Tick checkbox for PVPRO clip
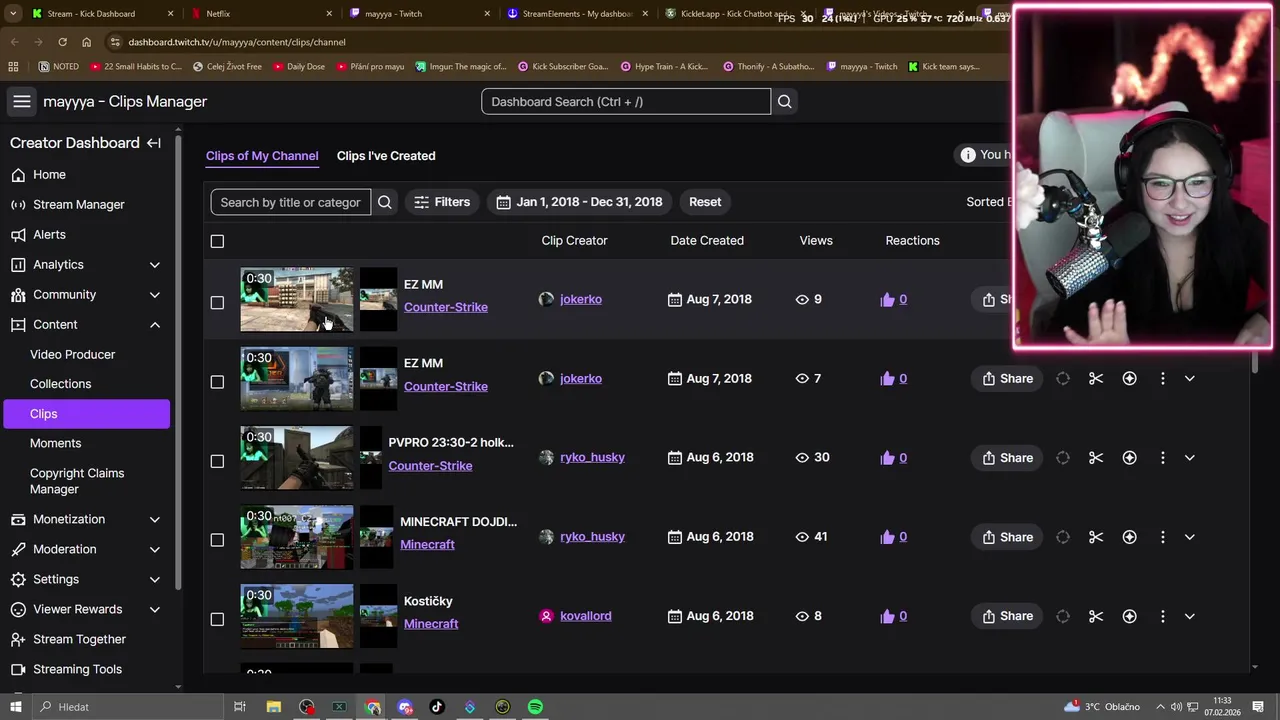 point(217,461)
